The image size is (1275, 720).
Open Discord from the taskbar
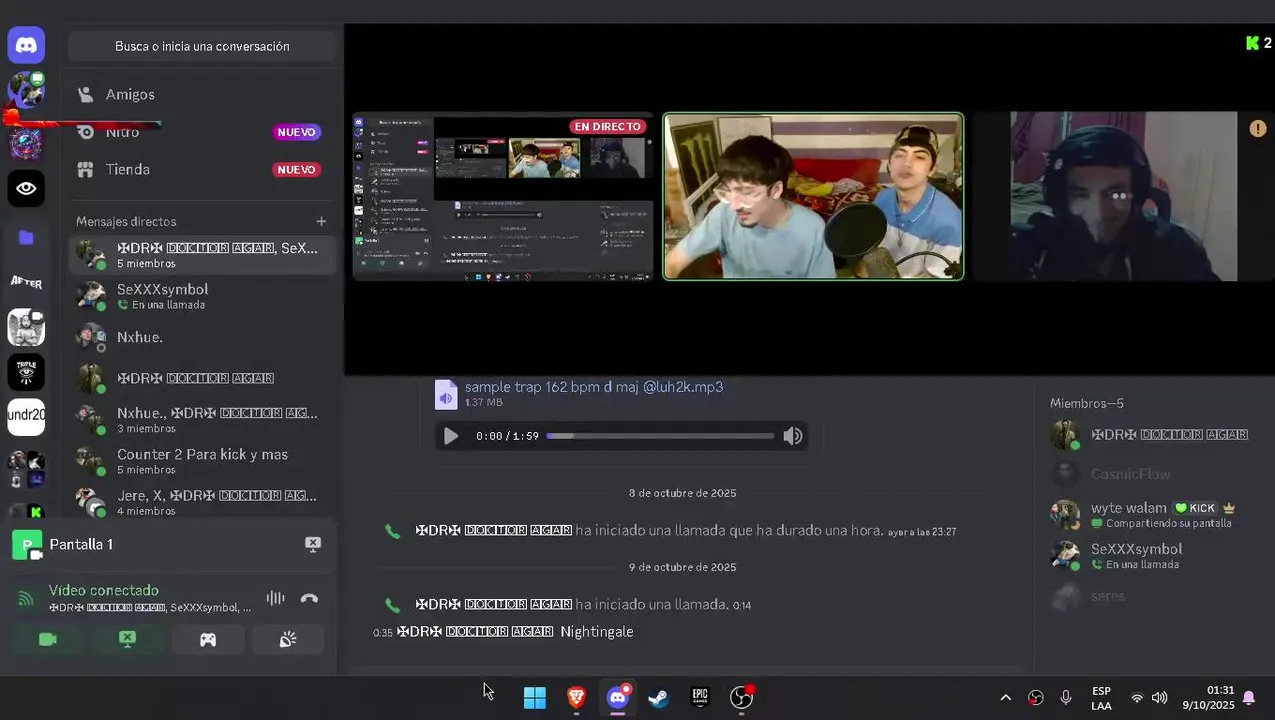click(x=618, y=697)
